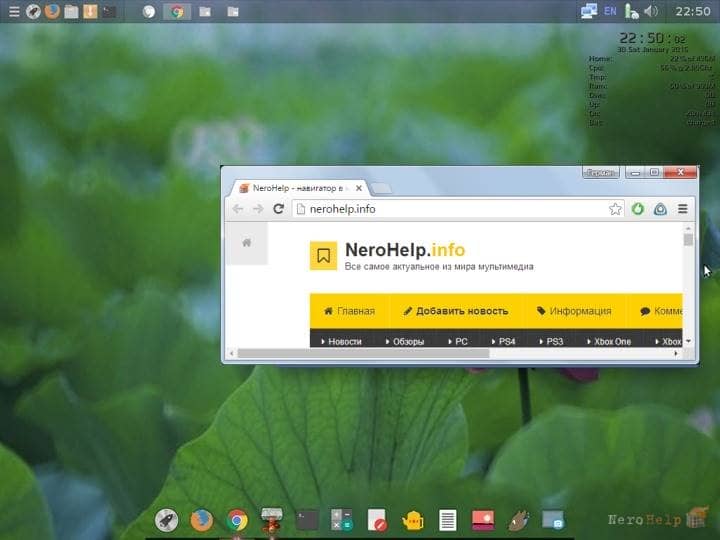Switch to the Chrome window in top panel
Image resolution: width=720 pixels, height=540 pixels.
pyautogui.click(x=177, y=11)
